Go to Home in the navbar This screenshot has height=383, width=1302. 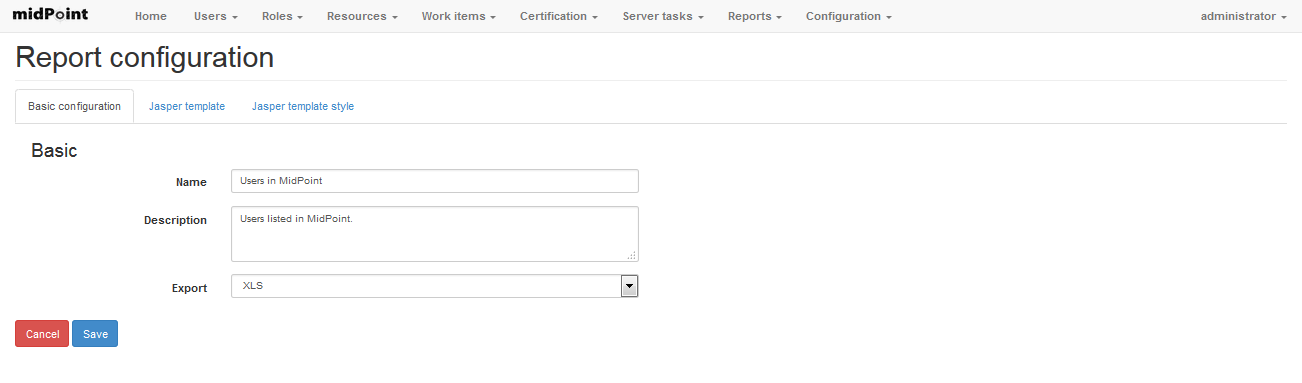pos(151,16)
